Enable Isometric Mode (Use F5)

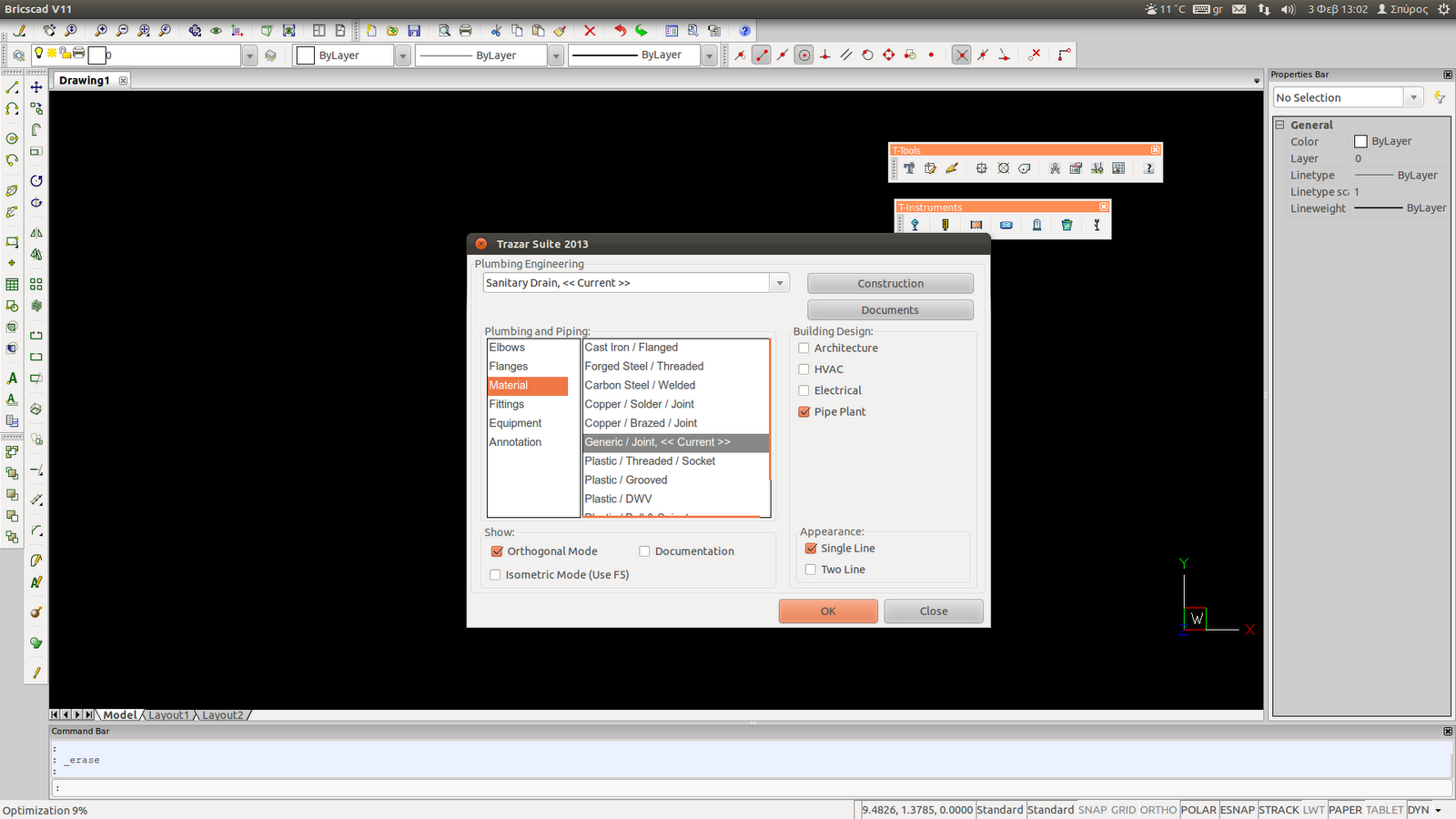click(495, 574)
